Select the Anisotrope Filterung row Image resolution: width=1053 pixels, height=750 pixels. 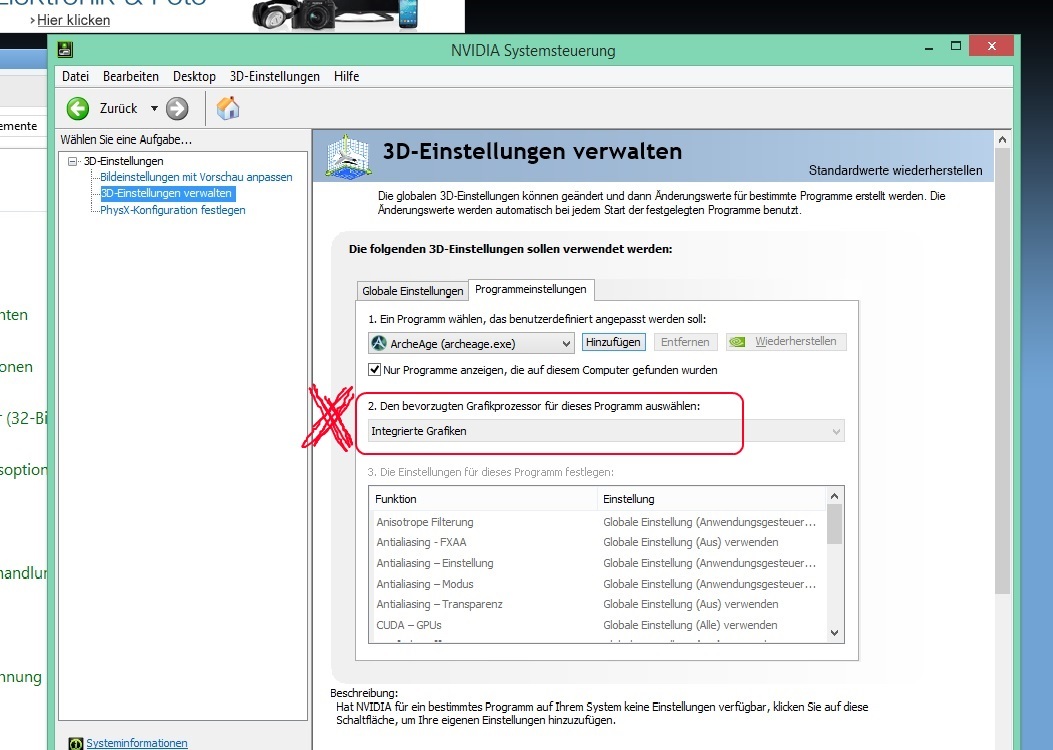point(598,522)
